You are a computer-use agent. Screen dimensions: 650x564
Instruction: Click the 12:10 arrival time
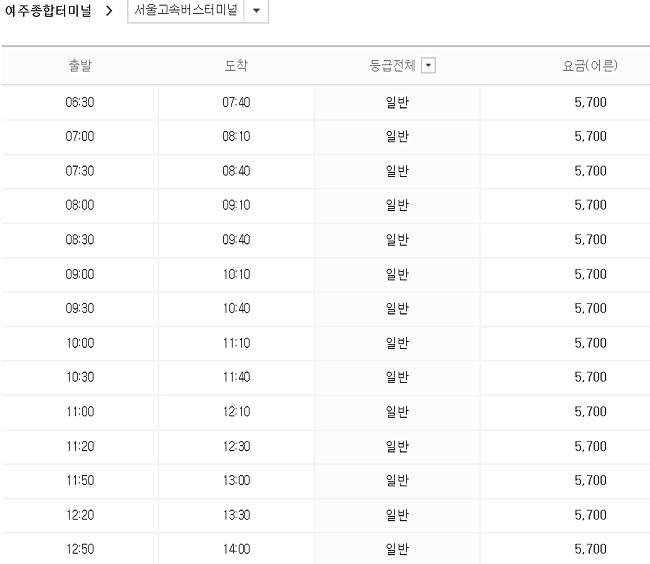point(236,412)
